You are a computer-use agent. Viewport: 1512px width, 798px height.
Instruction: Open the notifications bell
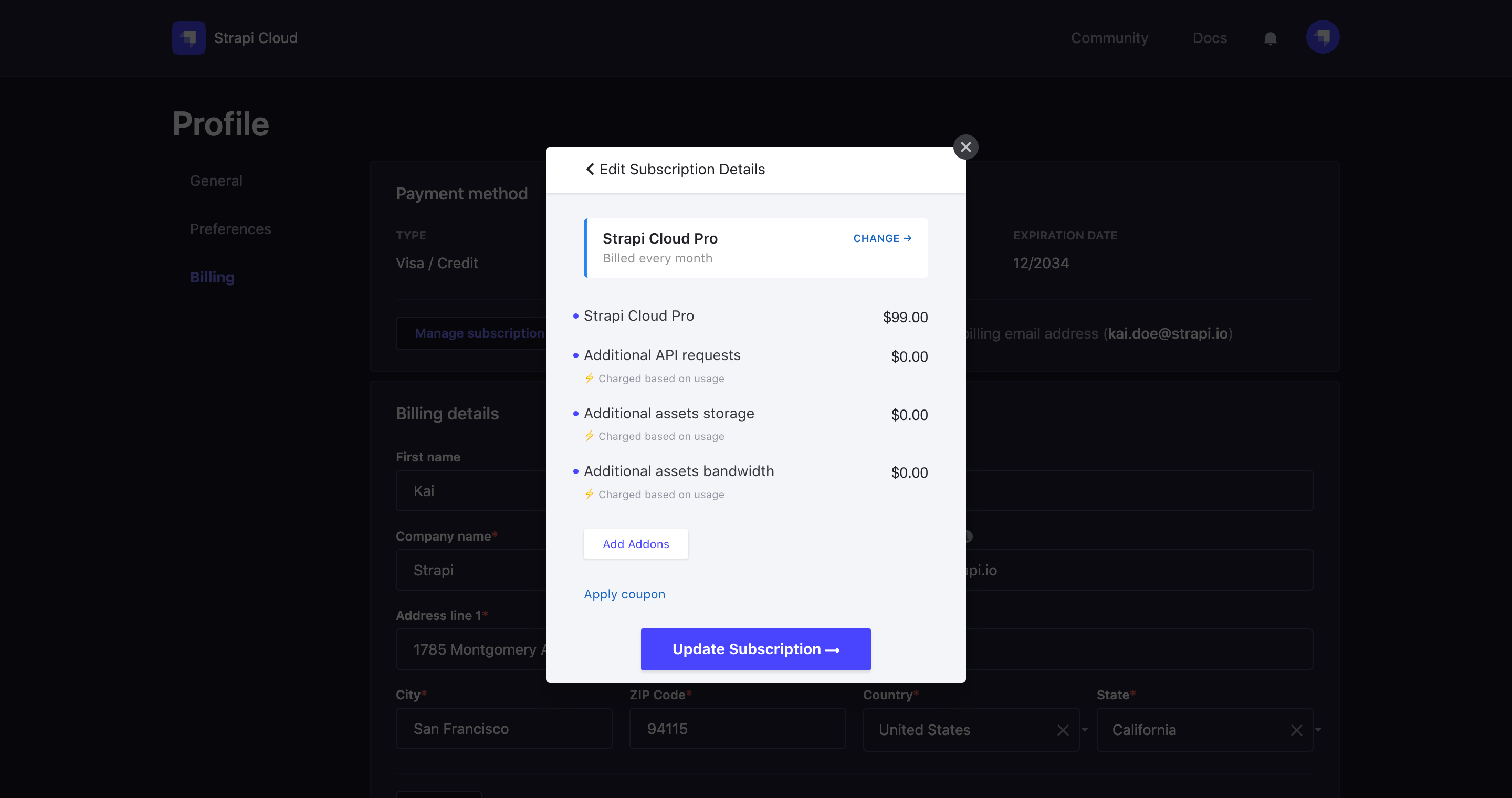point(1269,38)
